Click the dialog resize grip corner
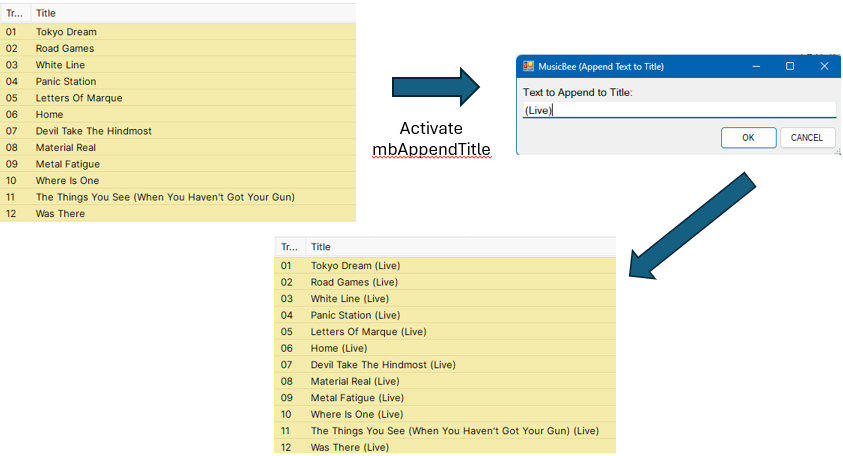This screenshot has height=456, width=843. click(x=837, y=152)
